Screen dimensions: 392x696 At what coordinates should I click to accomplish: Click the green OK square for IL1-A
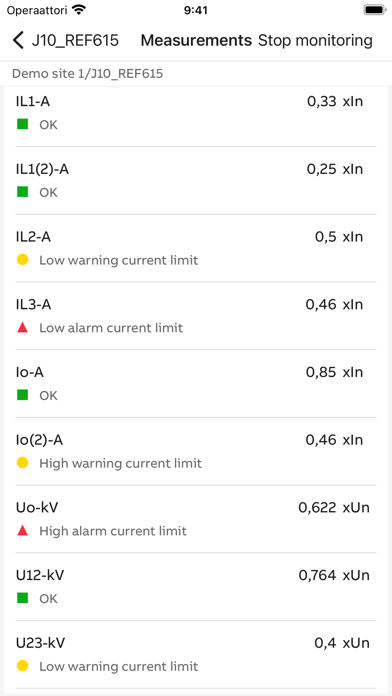point(23,124)
